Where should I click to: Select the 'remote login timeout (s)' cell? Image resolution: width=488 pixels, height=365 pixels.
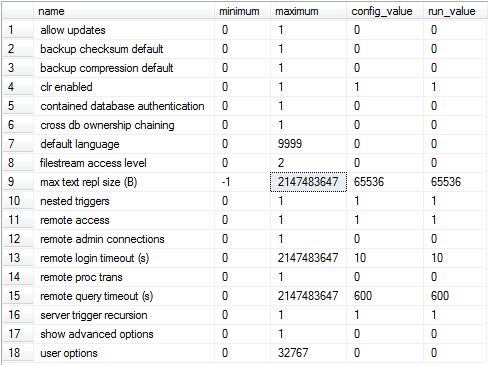[x=124, y=258]
